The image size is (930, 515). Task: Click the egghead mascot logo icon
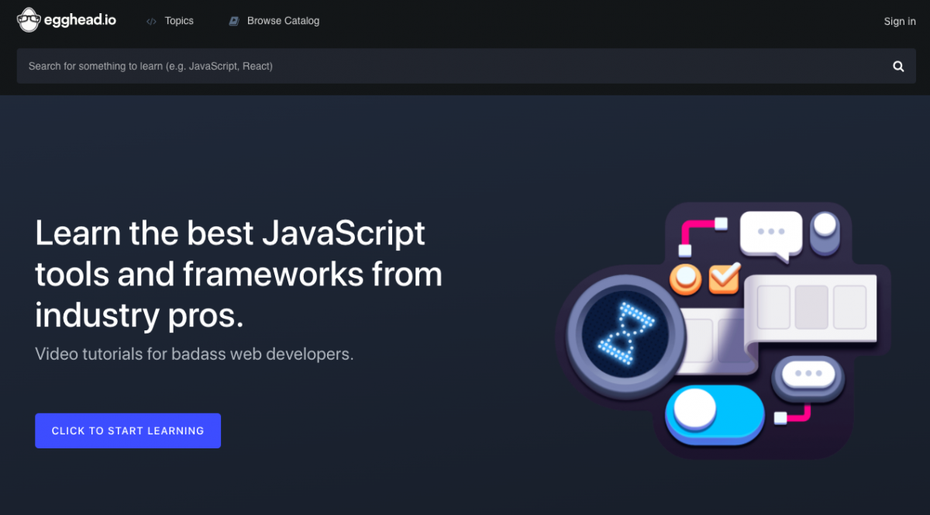pyautogui.click(x=28, y=20)
